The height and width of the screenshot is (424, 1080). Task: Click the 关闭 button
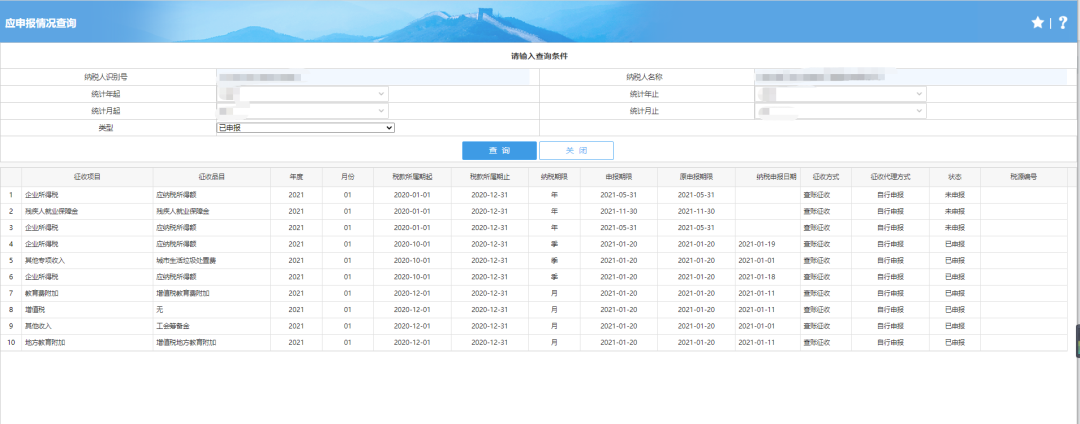tap(576, 151)
